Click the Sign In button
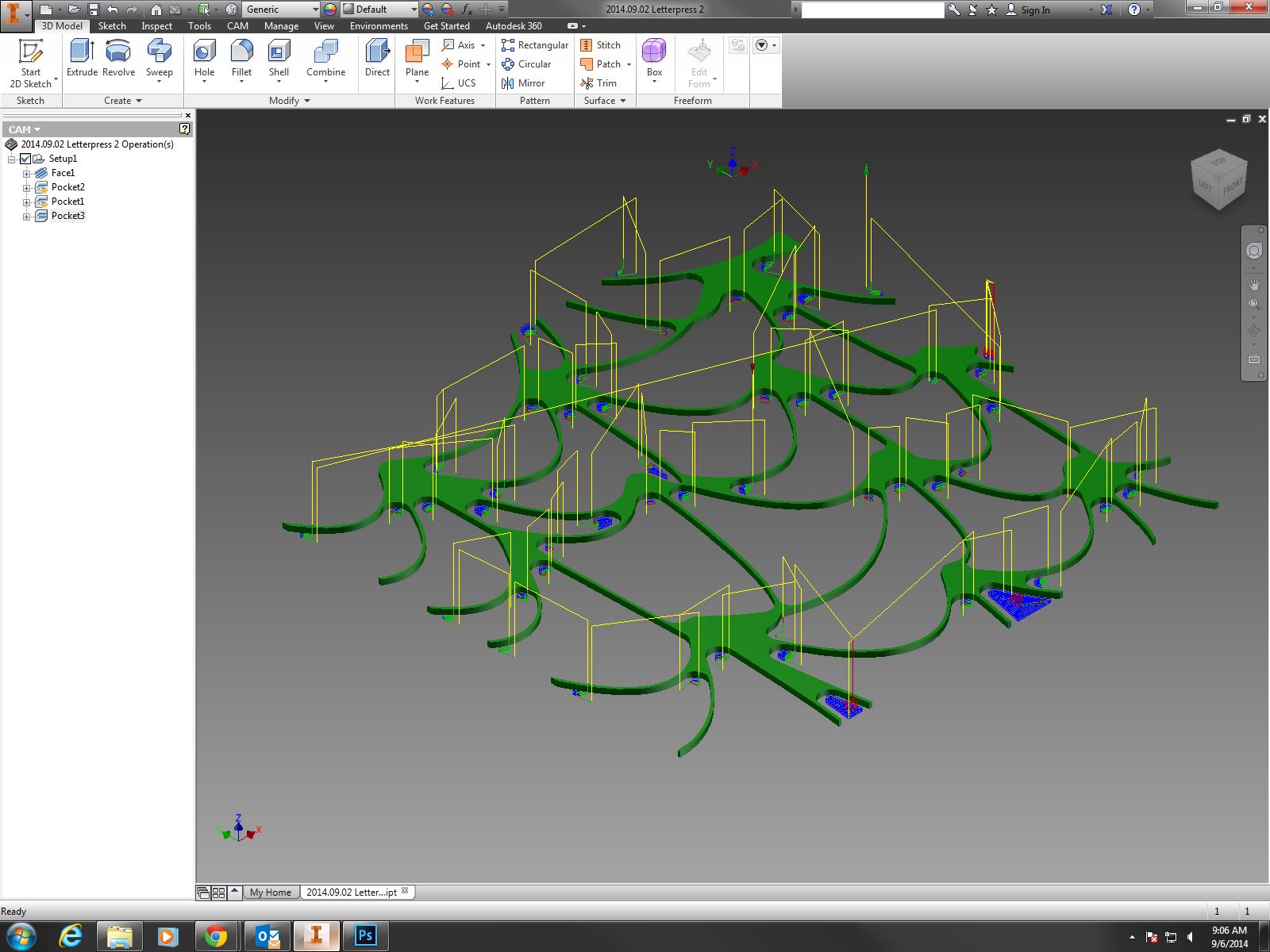1270x952 pixels. (1034, 10)
